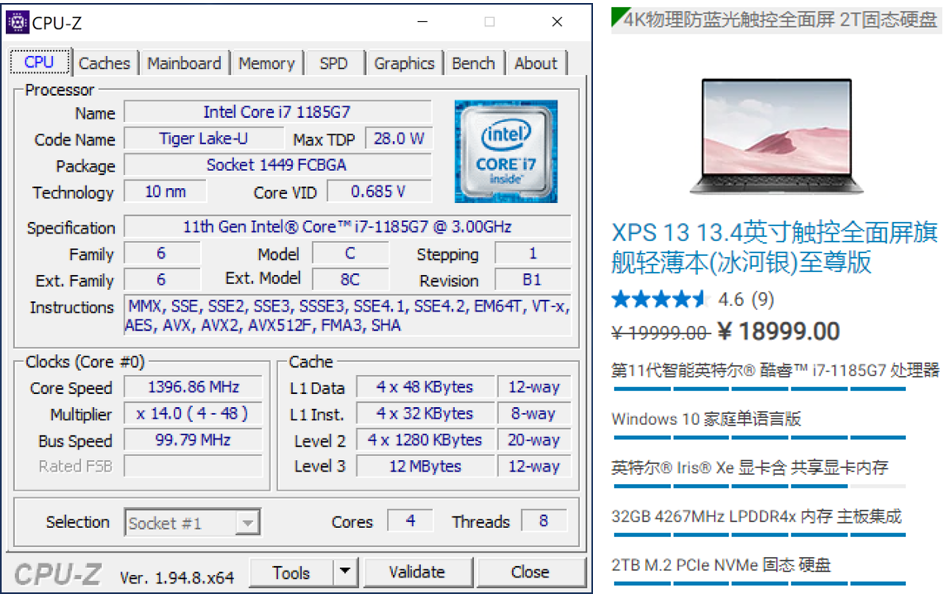Click the CPU-Z app icon in title bar

[x=17, y=22]
